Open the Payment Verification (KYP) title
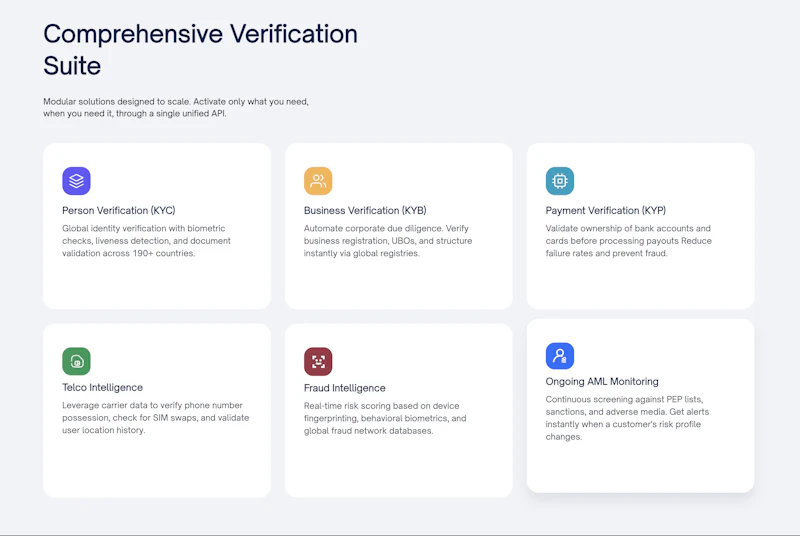Image resolution: width=800 pixels, height=536 pixels. [x=606, y=210]
